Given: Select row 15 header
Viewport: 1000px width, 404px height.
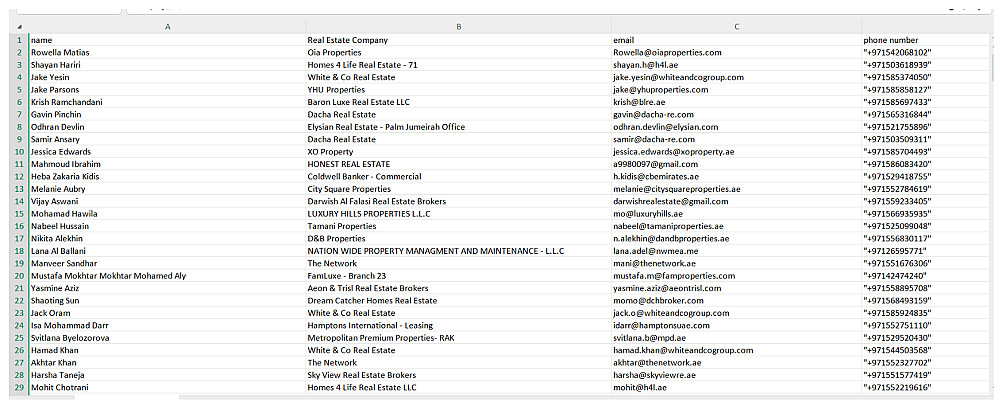Looking at the screenshot, I should coord(19,214).
